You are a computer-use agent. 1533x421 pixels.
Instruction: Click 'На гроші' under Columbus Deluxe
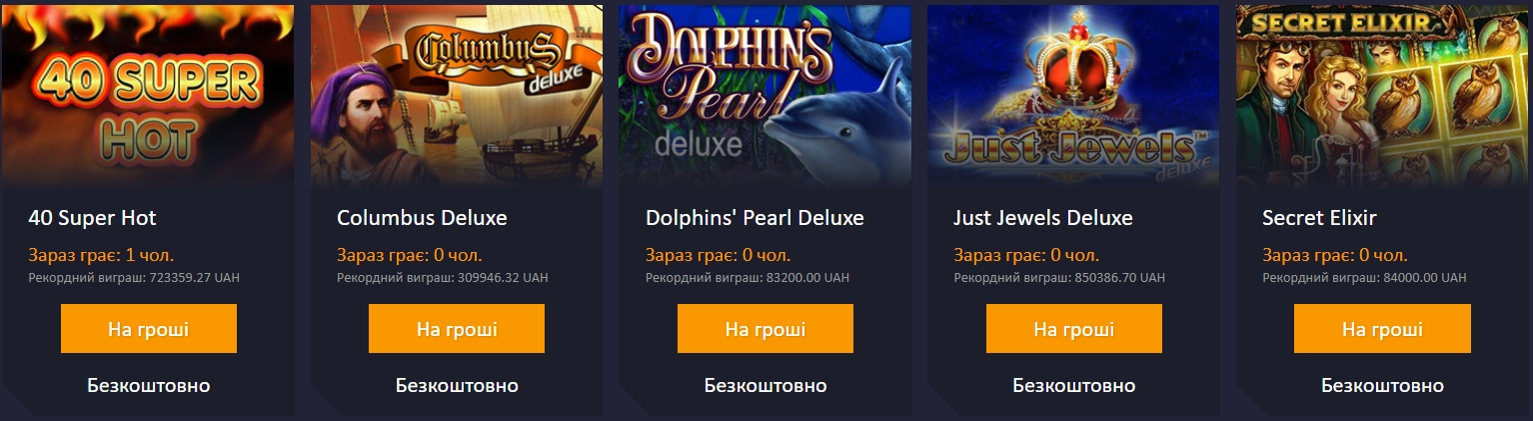click(x=457, y=329)
